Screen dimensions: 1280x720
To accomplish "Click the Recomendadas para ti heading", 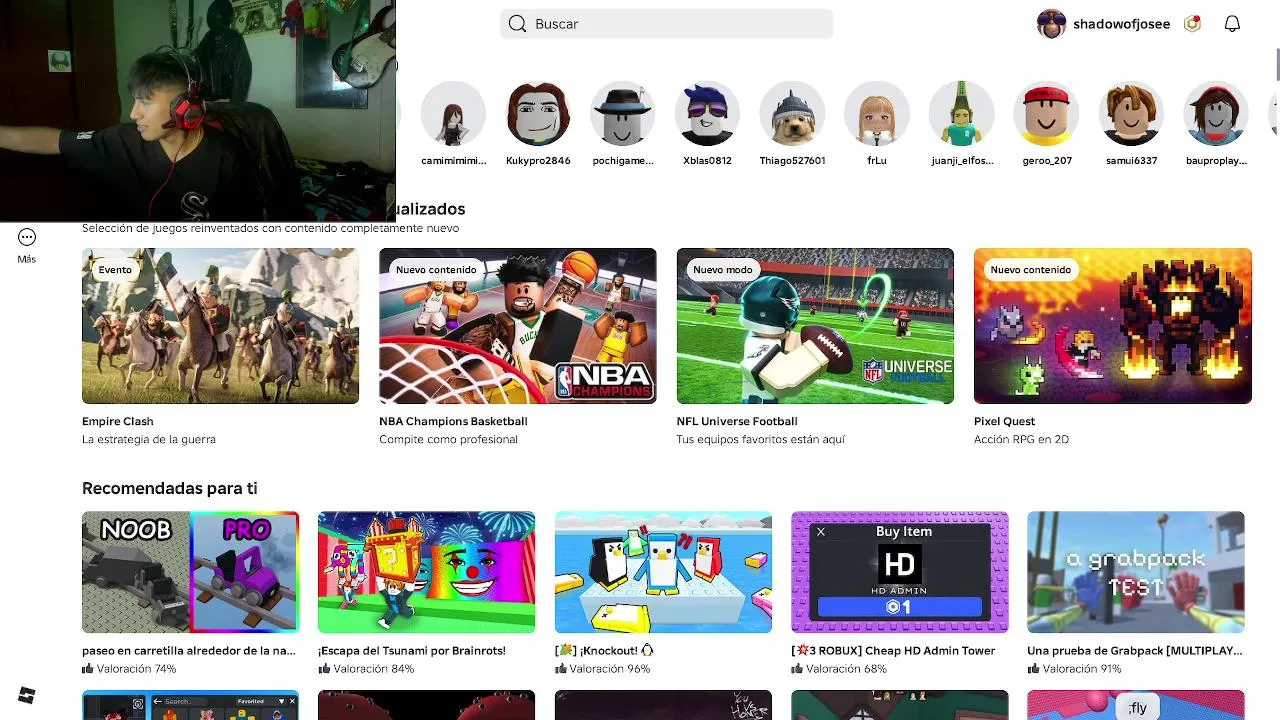I will pyautogui.click(x=170, y=488).
